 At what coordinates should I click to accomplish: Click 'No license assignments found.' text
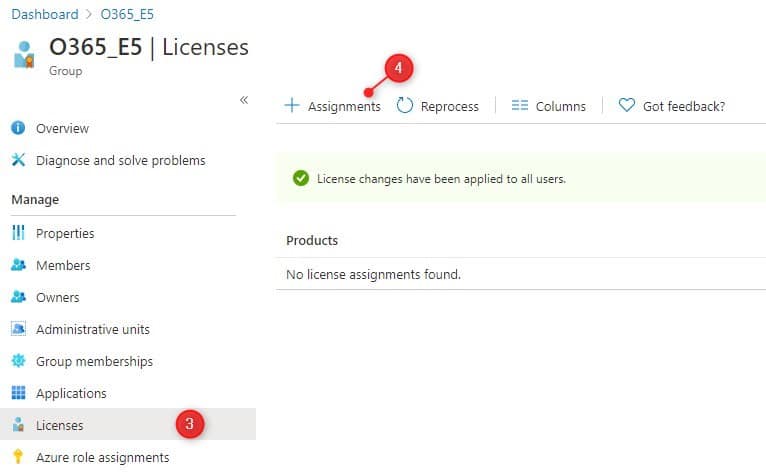coord(373,275)
